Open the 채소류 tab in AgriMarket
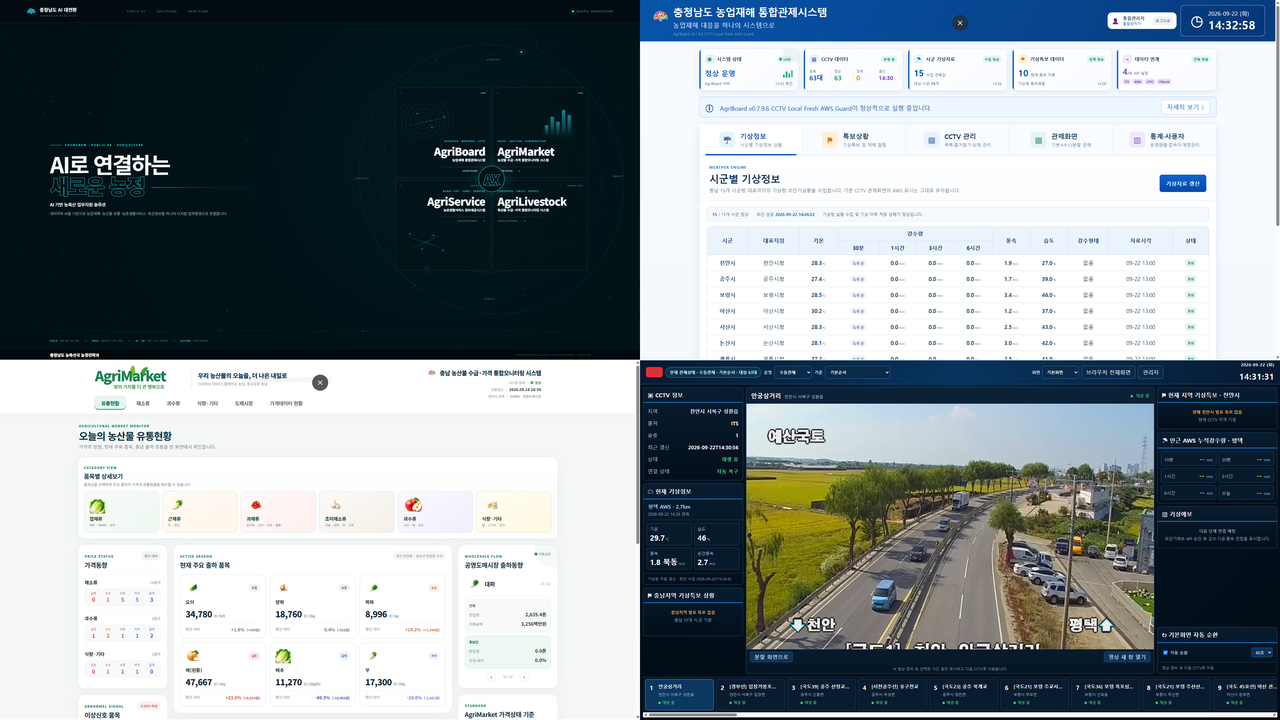Viewport: 1280px width, 720px height. (x=143, y=403)
